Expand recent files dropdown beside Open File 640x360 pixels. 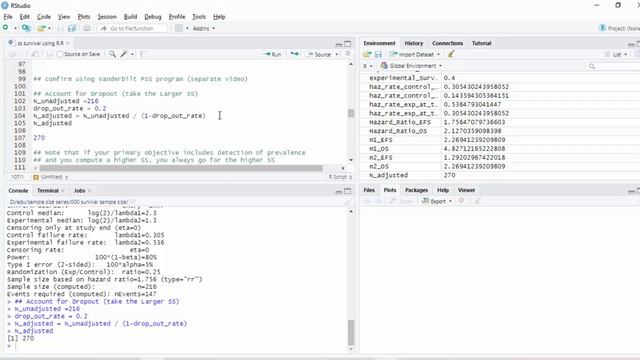[49, 28]
